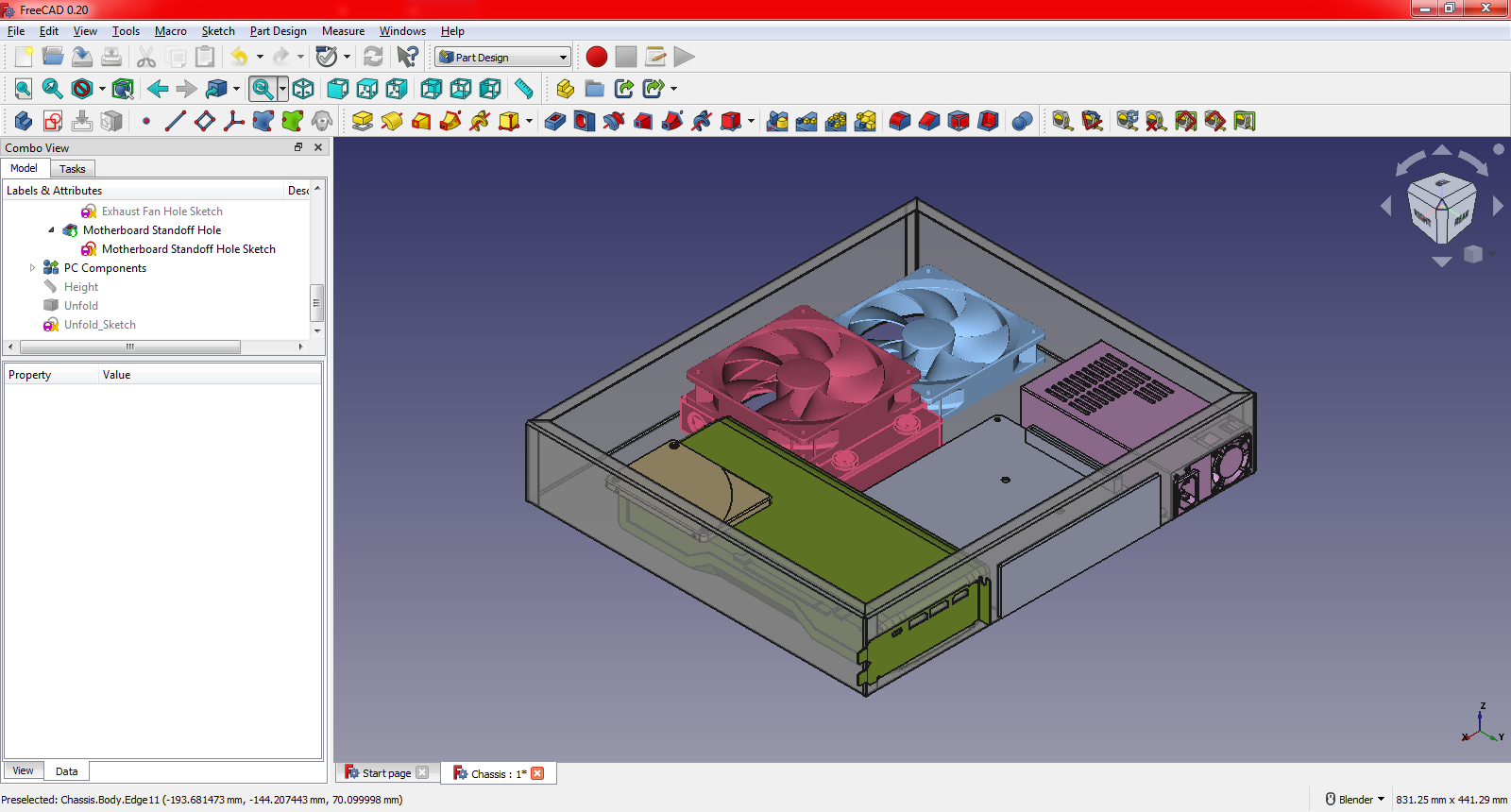Click the 831.25 mm x 441.29 mm dimension readout
This screenshot has height=812, width=1511.
[x=1452, y=800]
